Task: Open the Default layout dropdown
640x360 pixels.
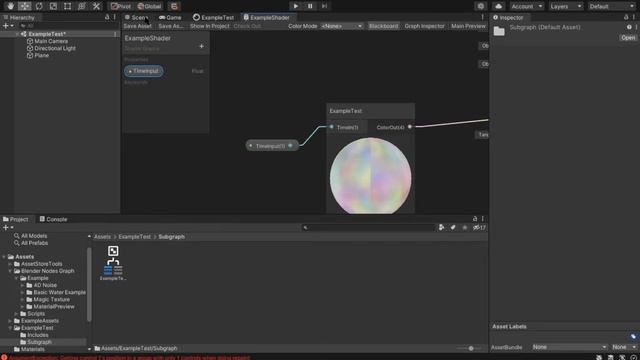Action: pos(611,6)
